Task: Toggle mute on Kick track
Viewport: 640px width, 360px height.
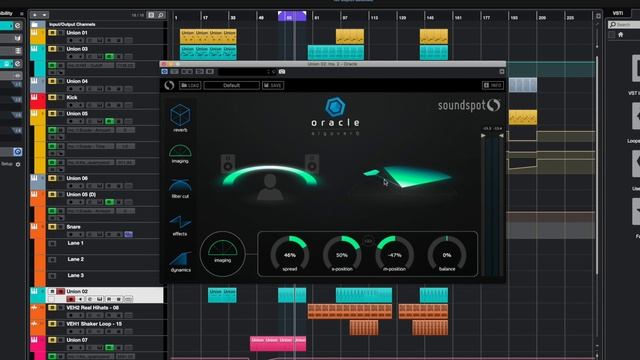Action: point(52,98)
